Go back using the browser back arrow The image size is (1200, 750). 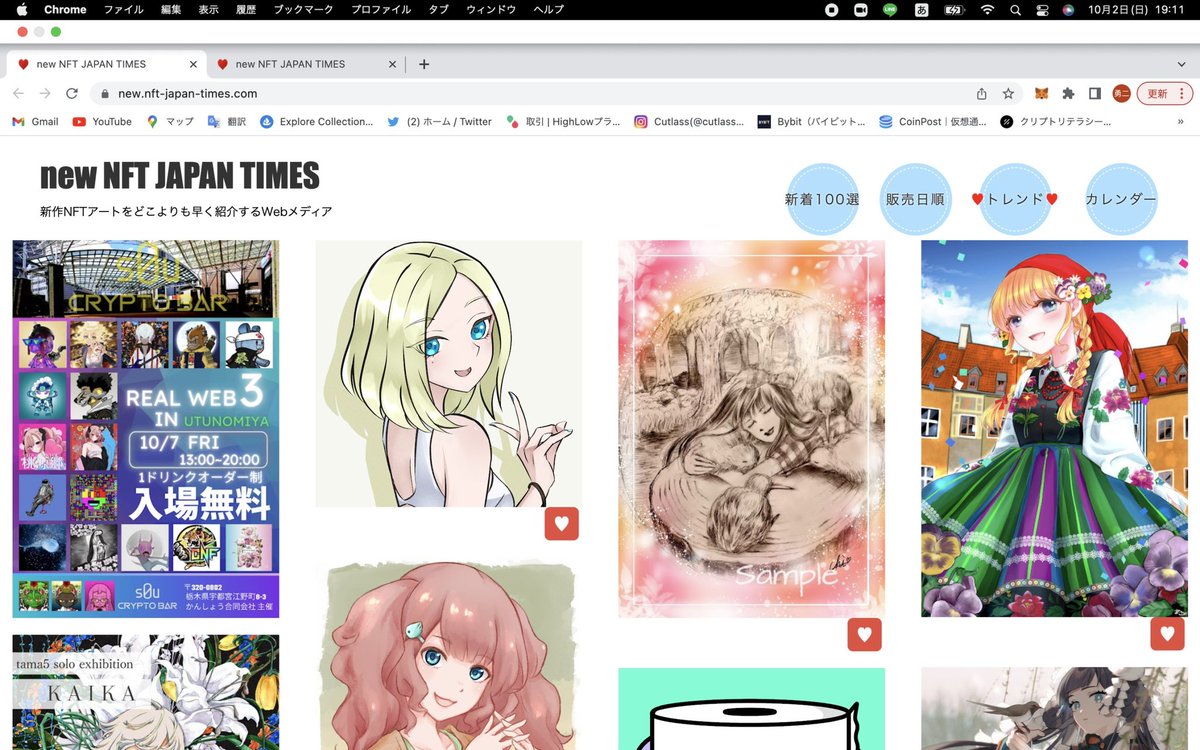coord(18,93)
